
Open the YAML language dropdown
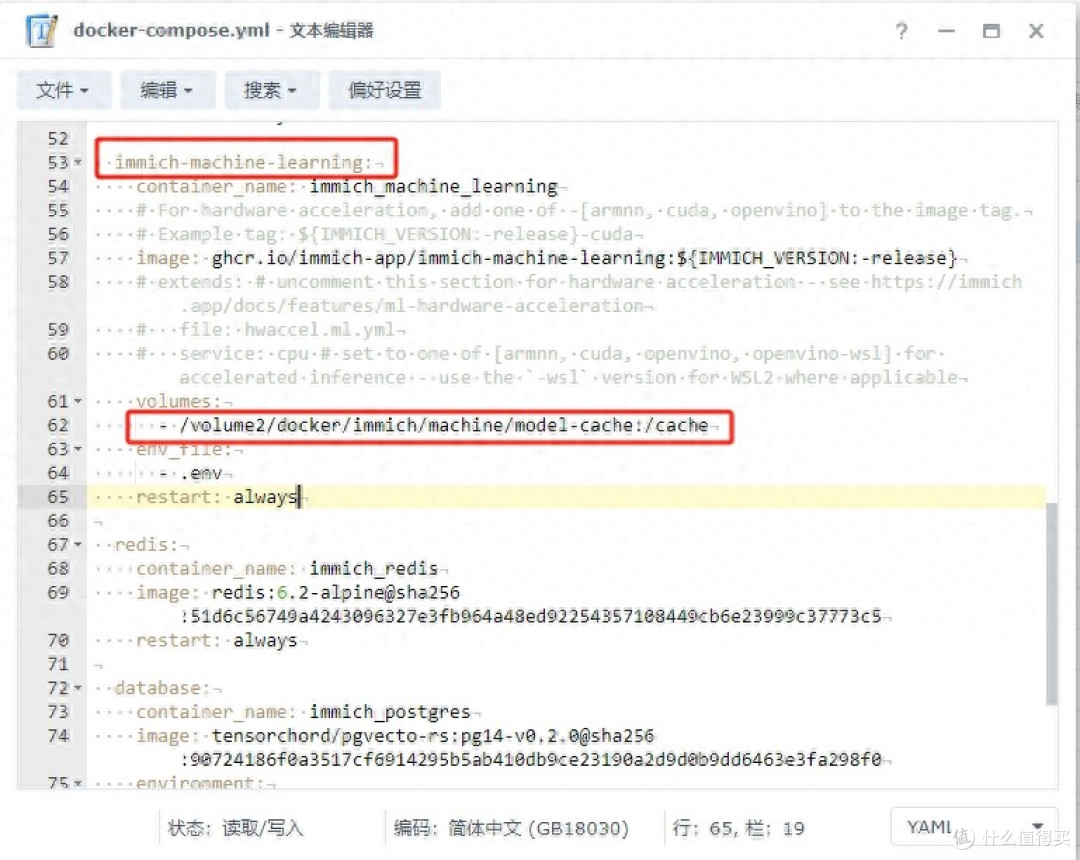coord(974,826)
